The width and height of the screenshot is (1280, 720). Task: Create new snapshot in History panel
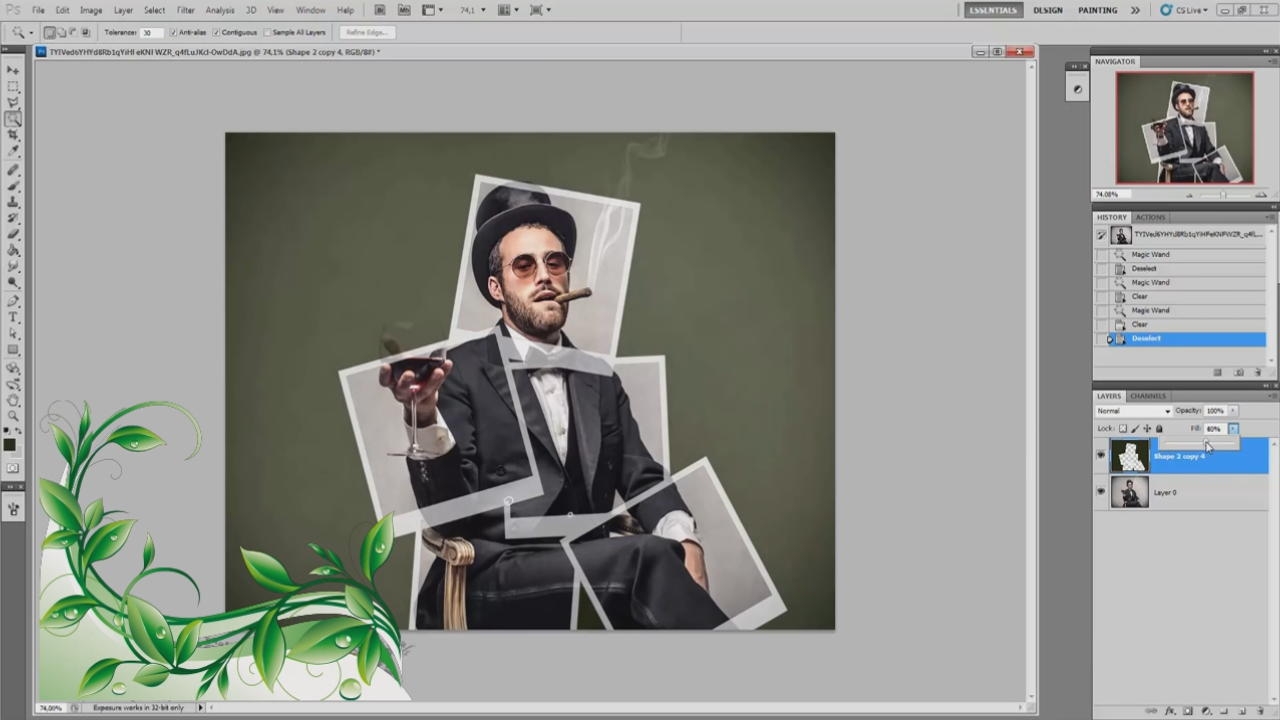coord(1239,372)
